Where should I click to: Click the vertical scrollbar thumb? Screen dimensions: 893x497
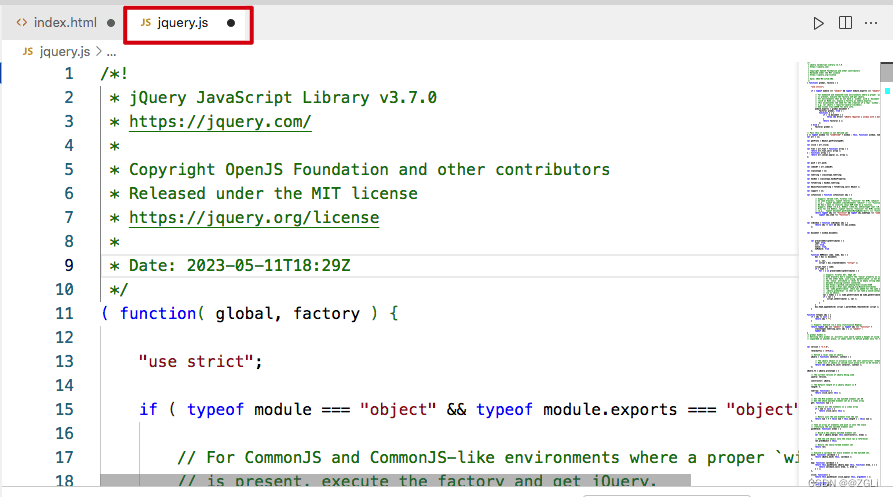886,72
